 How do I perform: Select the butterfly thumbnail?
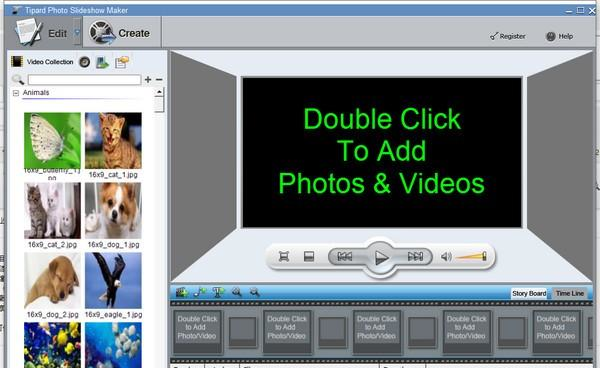tap(52, 140)
